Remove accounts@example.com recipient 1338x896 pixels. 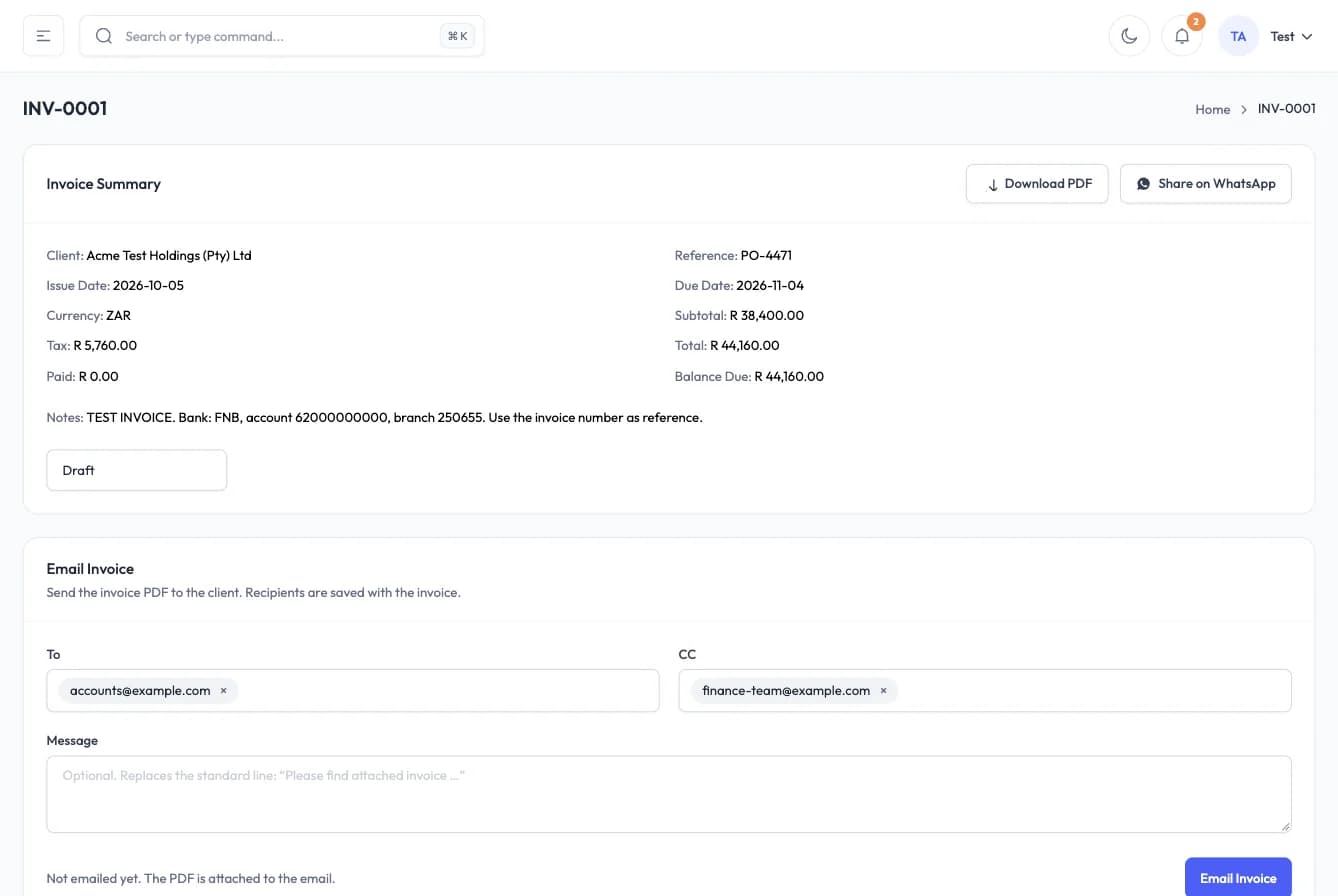pos(223,690)
